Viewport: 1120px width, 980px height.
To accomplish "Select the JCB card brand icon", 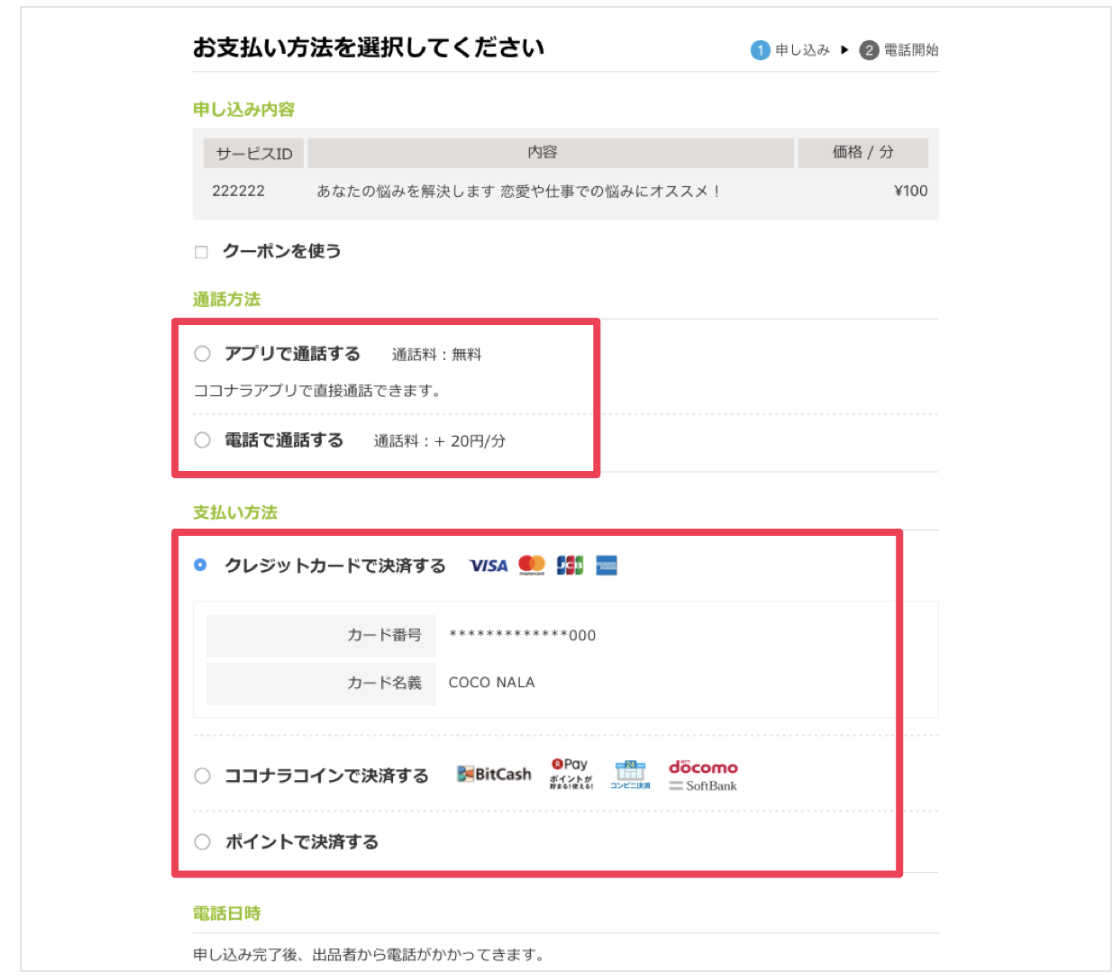I will (x=569, y=565).
